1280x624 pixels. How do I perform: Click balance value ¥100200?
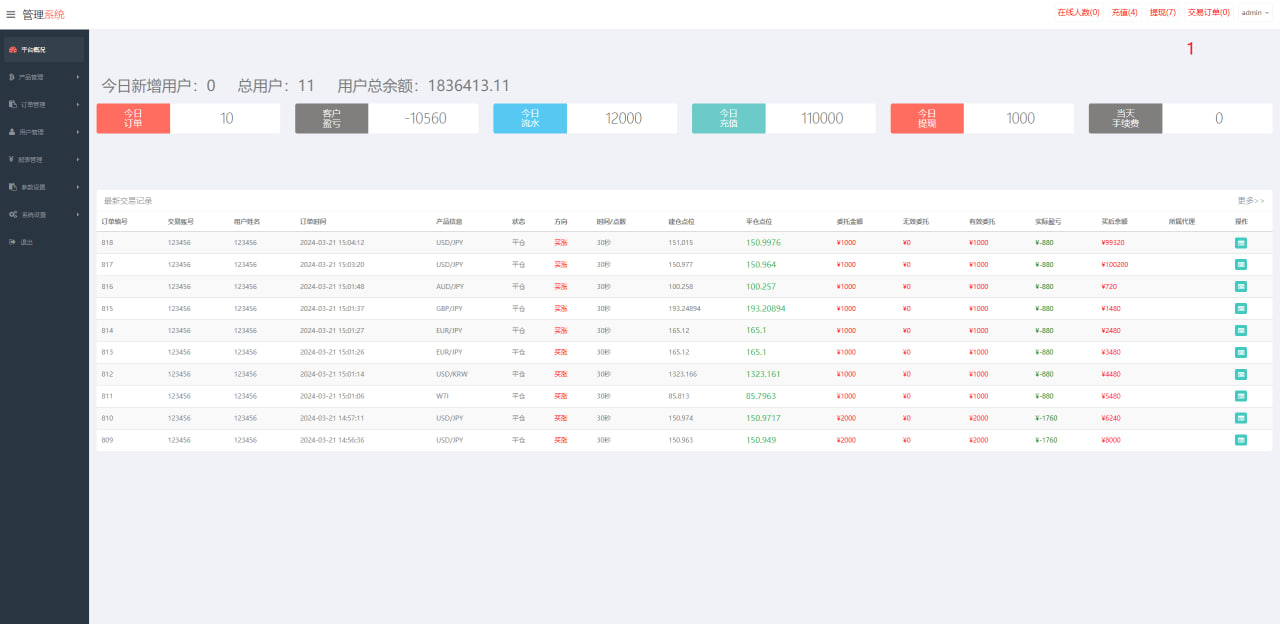coord(1115,265)
